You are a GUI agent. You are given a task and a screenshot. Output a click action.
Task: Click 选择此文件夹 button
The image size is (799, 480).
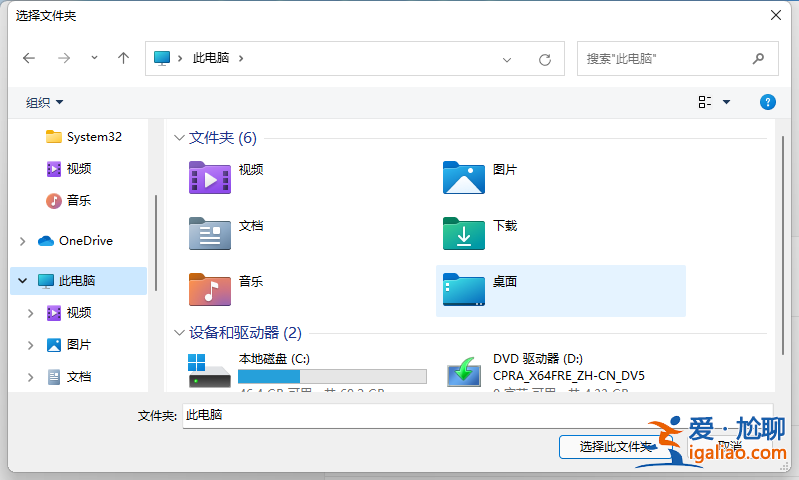coord(616,447)
